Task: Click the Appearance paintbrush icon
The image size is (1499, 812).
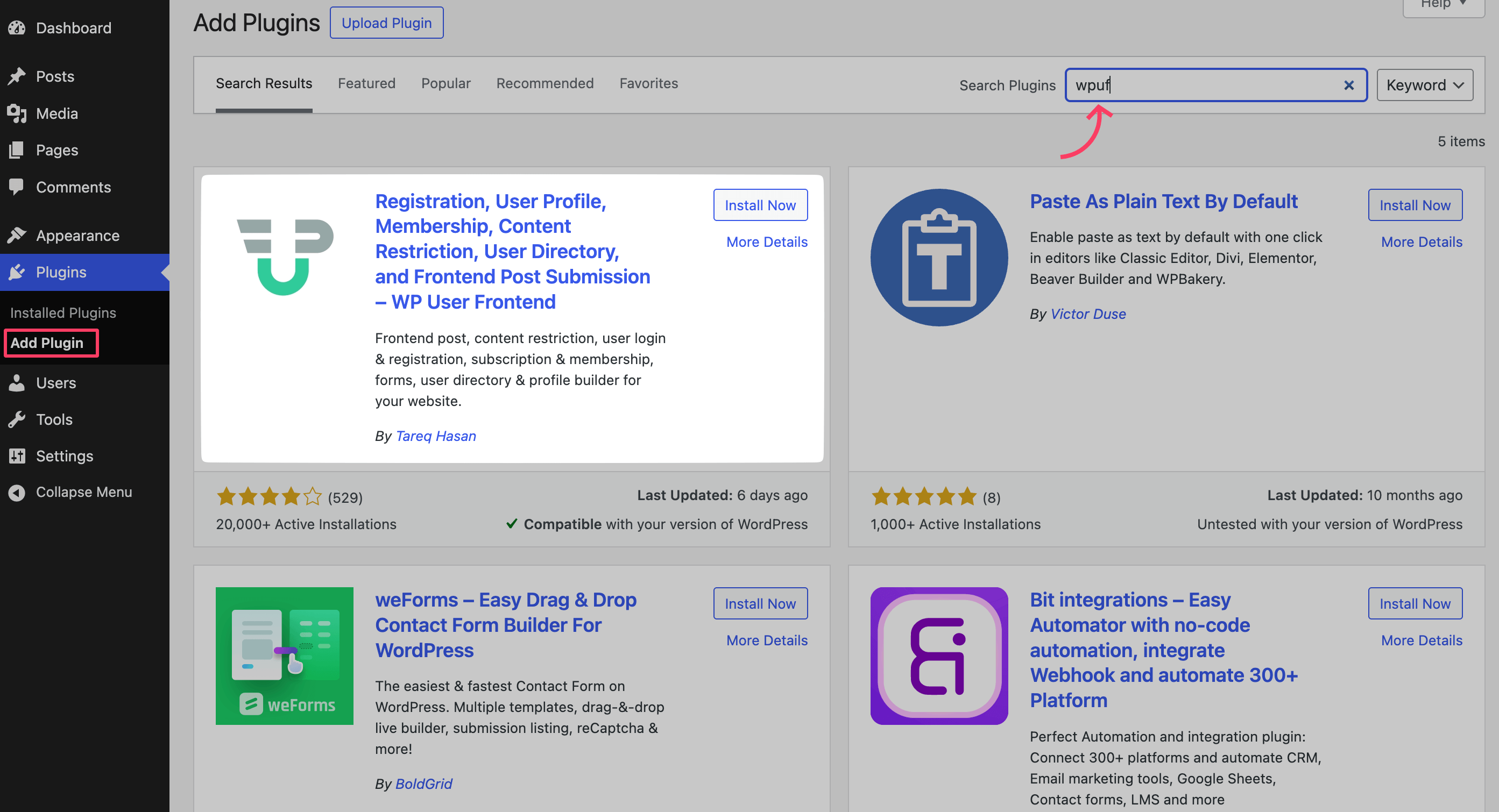Action: [17, 236]
